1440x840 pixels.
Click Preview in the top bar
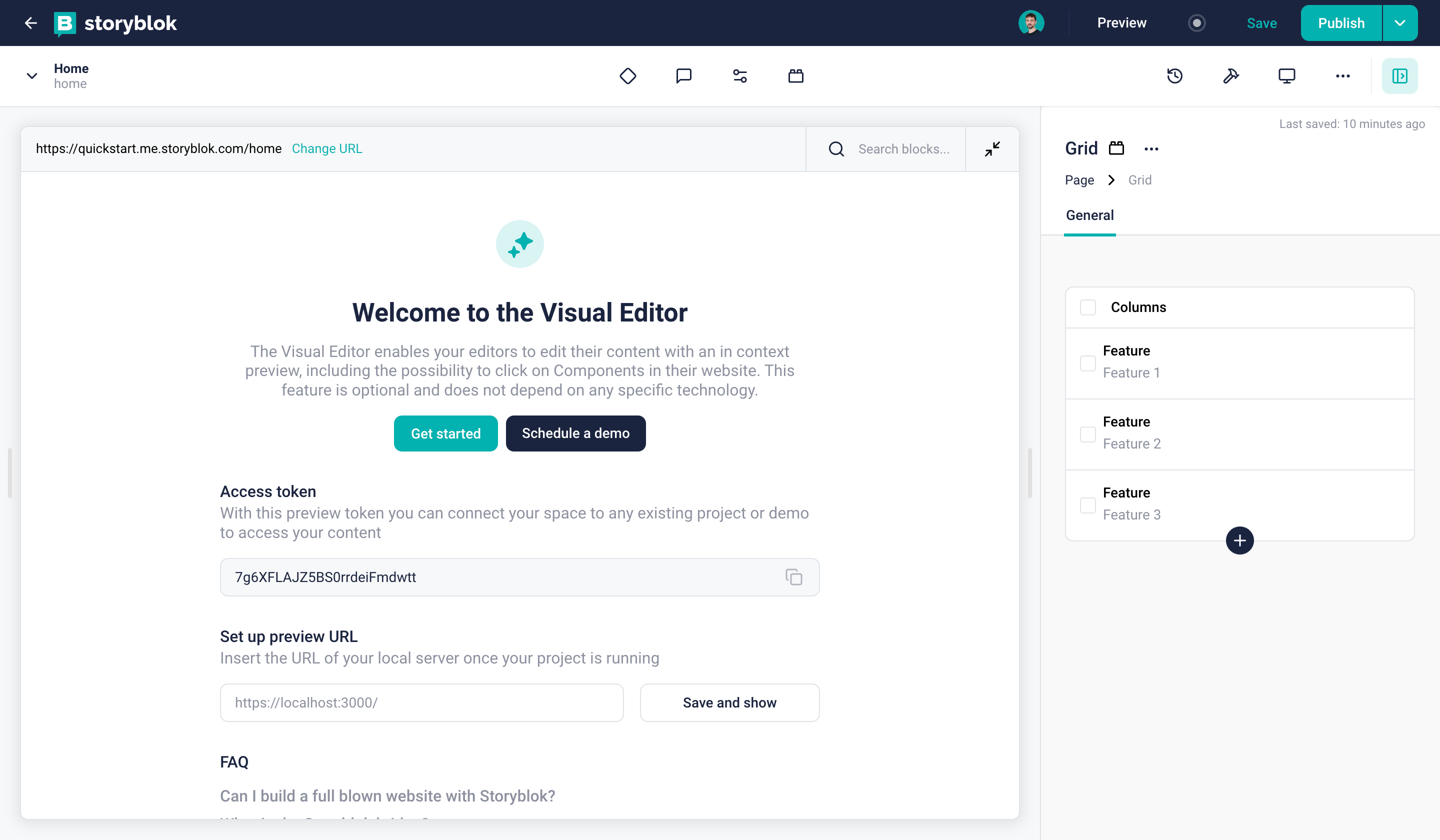[x=1121, y=23]
